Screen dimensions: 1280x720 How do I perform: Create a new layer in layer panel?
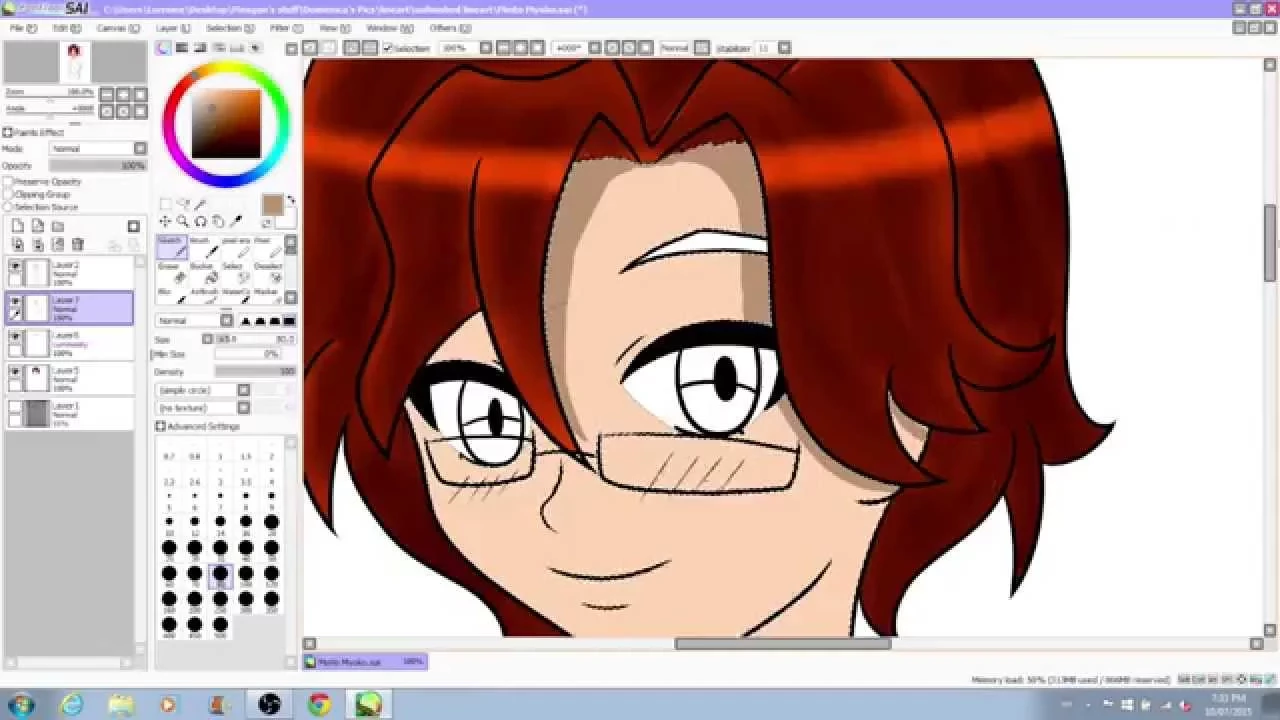coord(17,226)
